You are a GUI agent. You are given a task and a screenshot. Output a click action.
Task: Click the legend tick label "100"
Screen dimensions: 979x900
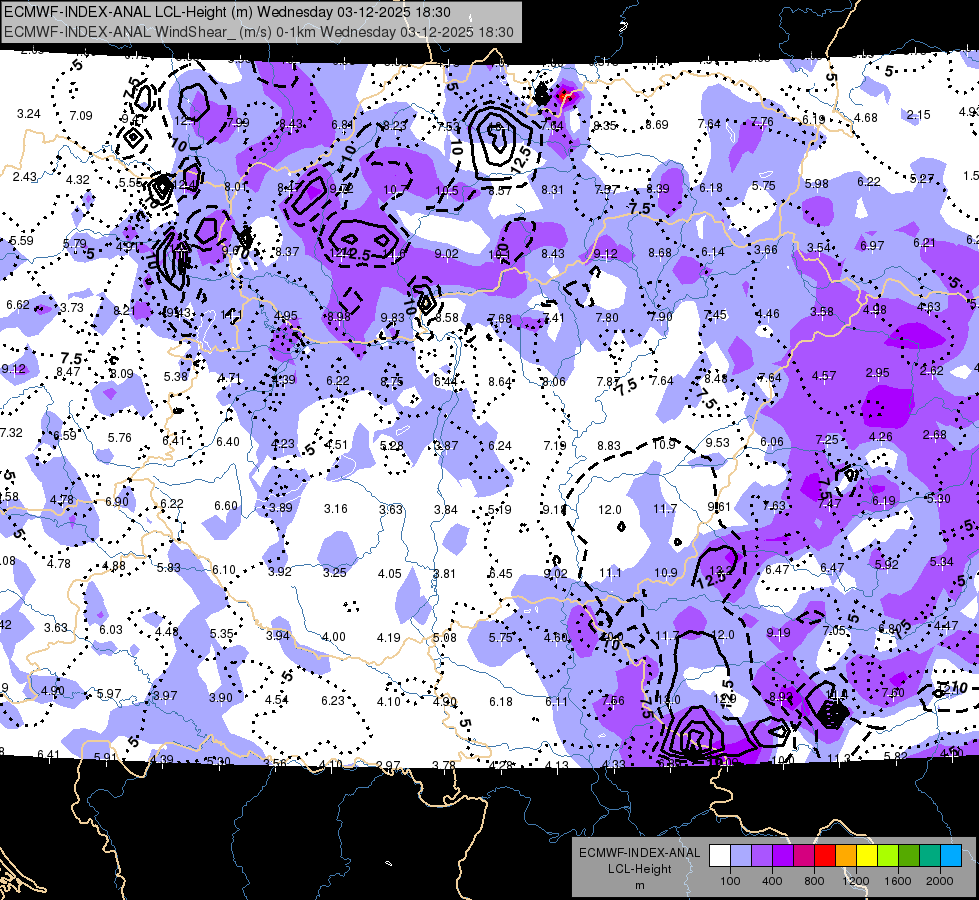[x=730, y=881]
